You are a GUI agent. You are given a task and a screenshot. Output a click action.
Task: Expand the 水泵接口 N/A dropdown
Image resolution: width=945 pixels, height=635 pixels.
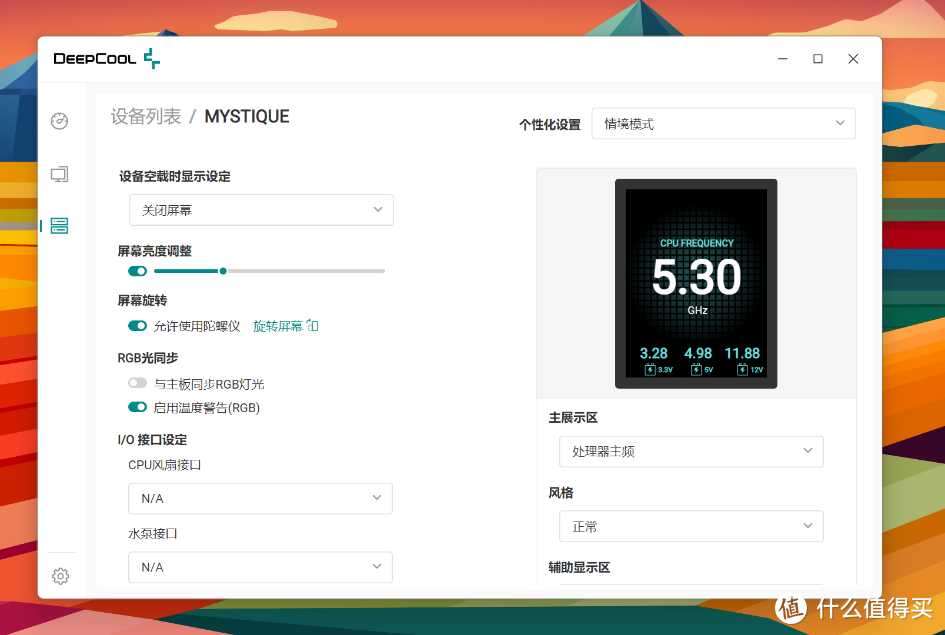coord(260,567)
